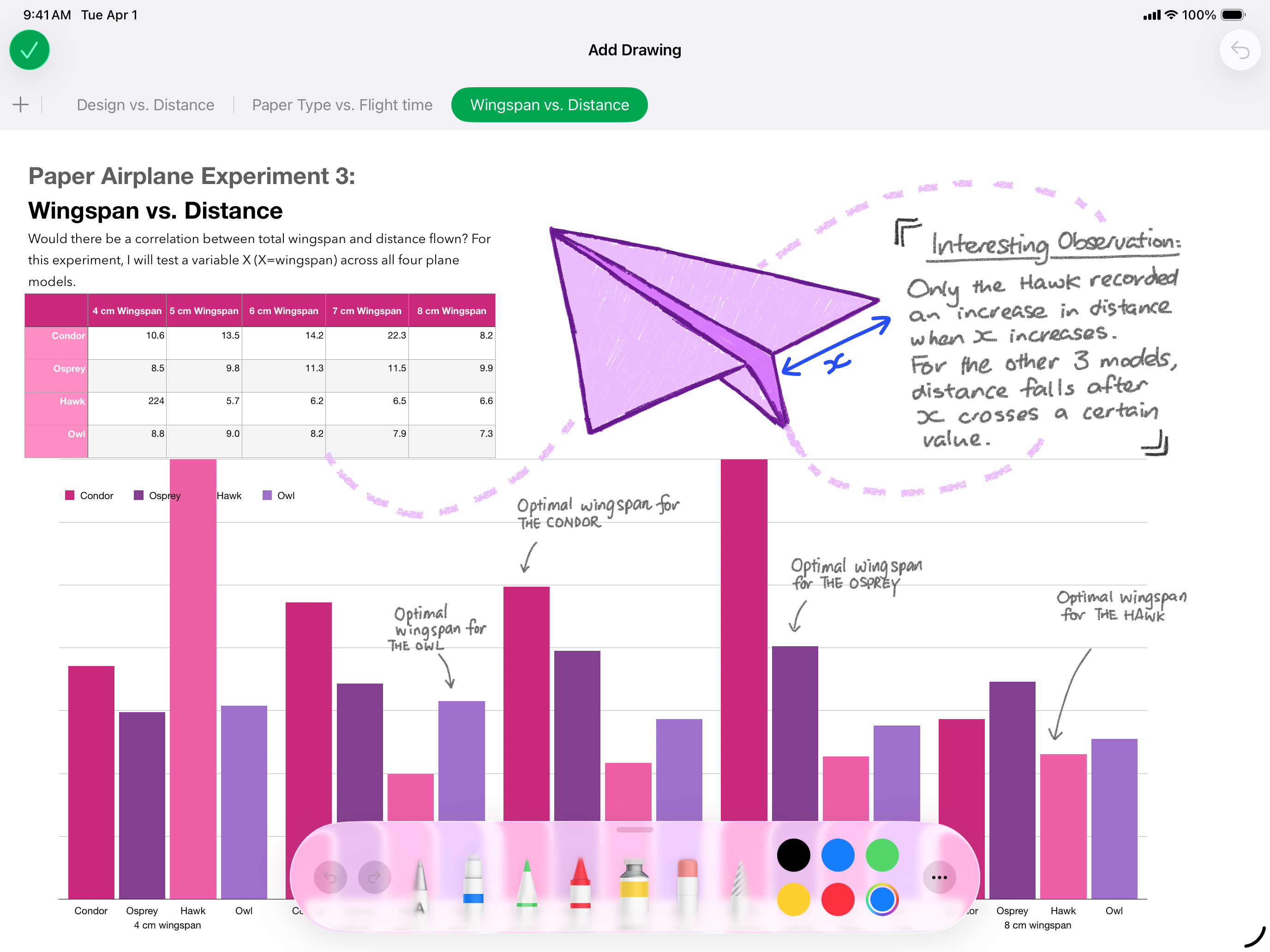Open more options with the ellipsis button
1270x952 pixels.
click(939, 877)
